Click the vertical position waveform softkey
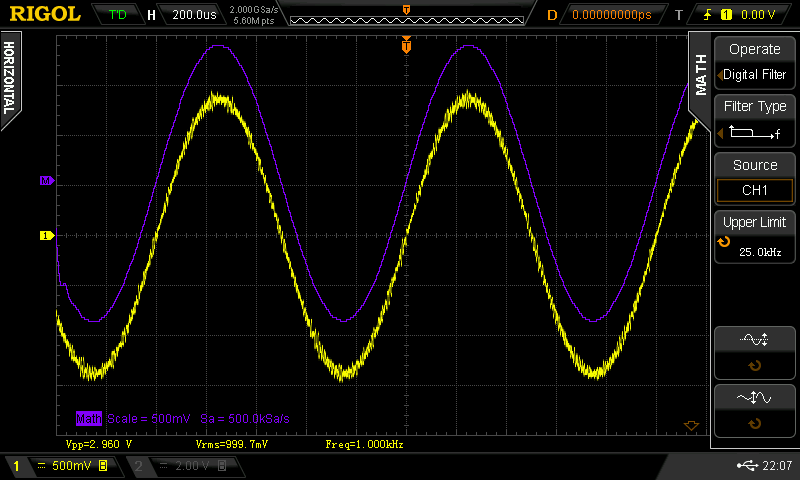The width and height of the screenshot is (800, 480). point(755,353)
